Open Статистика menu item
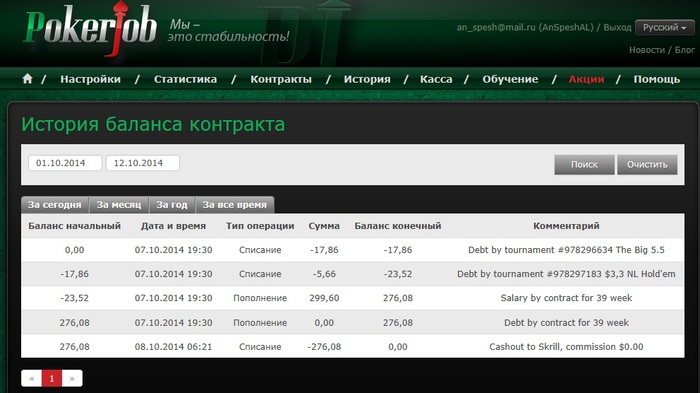 [185, 79]
